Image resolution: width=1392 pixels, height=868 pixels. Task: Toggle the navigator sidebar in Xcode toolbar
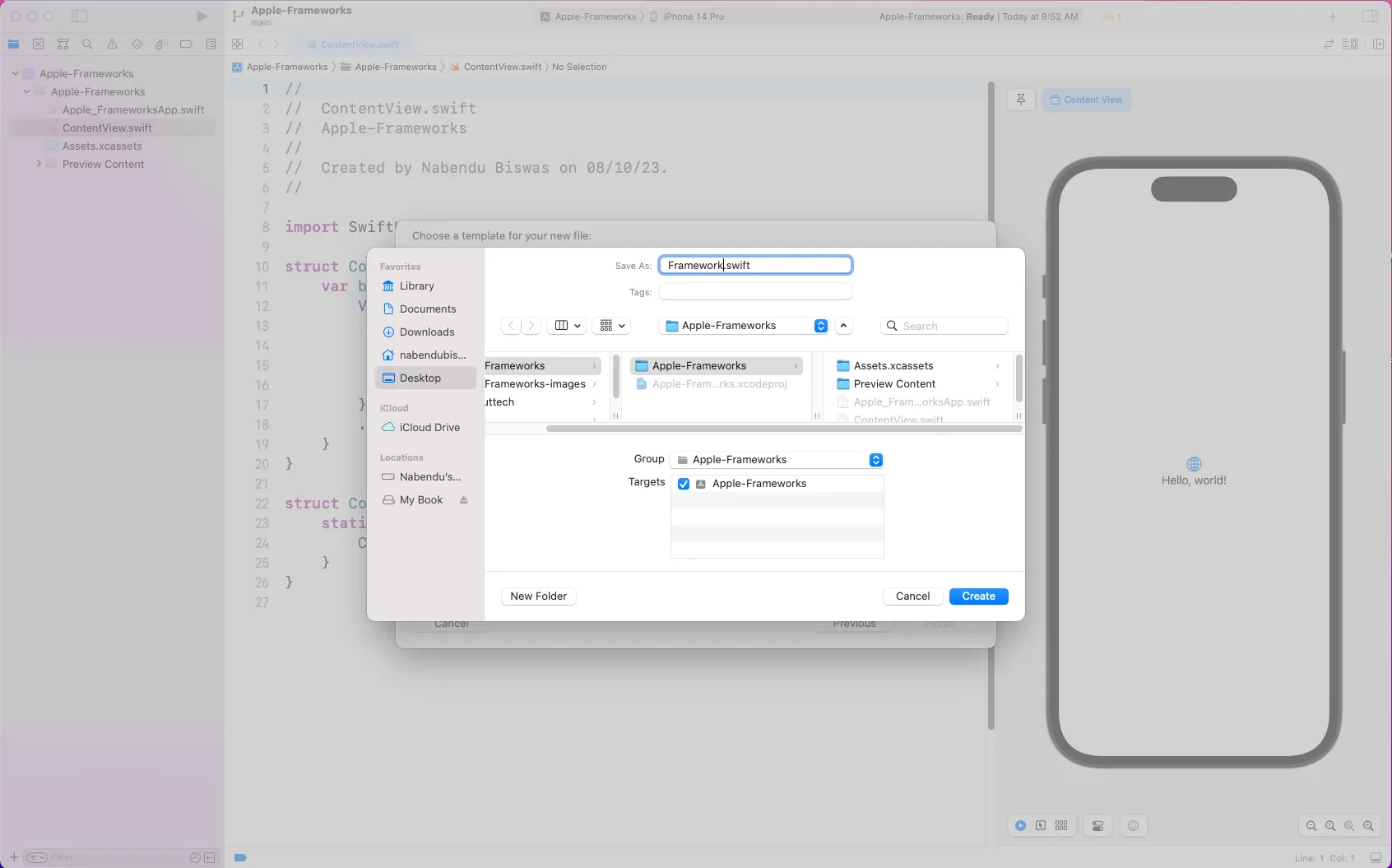point(80,16)
